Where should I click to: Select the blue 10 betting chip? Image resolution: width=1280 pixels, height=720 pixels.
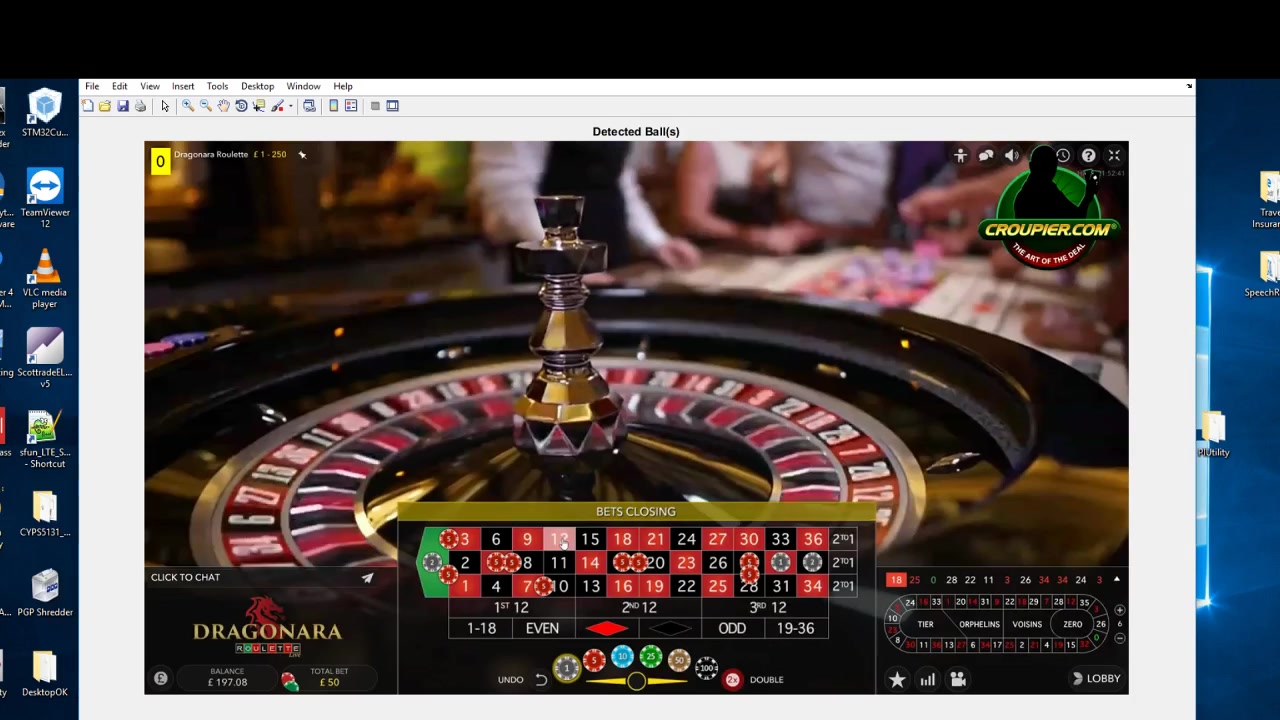(622, 657)
